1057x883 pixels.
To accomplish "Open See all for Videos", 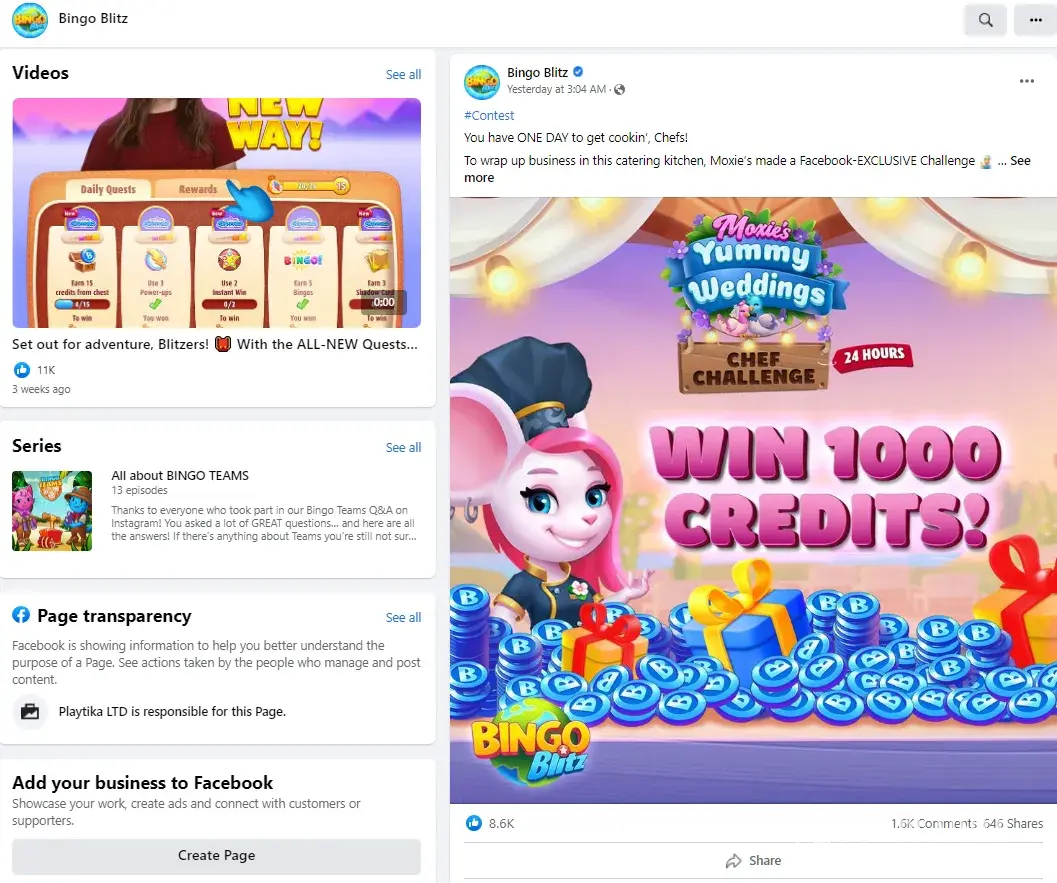I will coord(403,75).
